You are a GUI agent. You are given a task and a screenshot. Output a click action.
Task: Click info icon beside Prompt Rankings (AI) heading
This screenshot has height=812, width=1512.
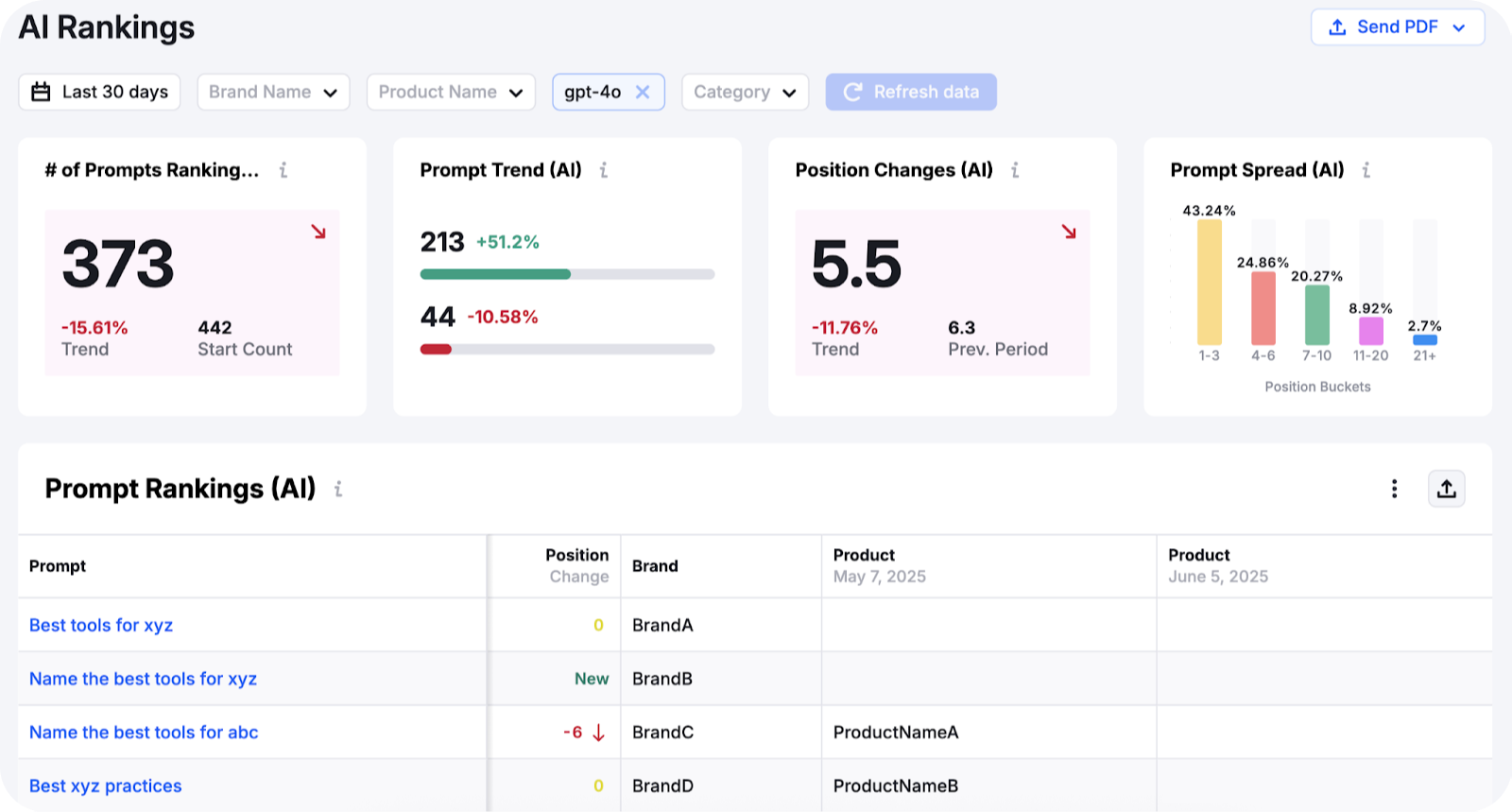[338, 489]
